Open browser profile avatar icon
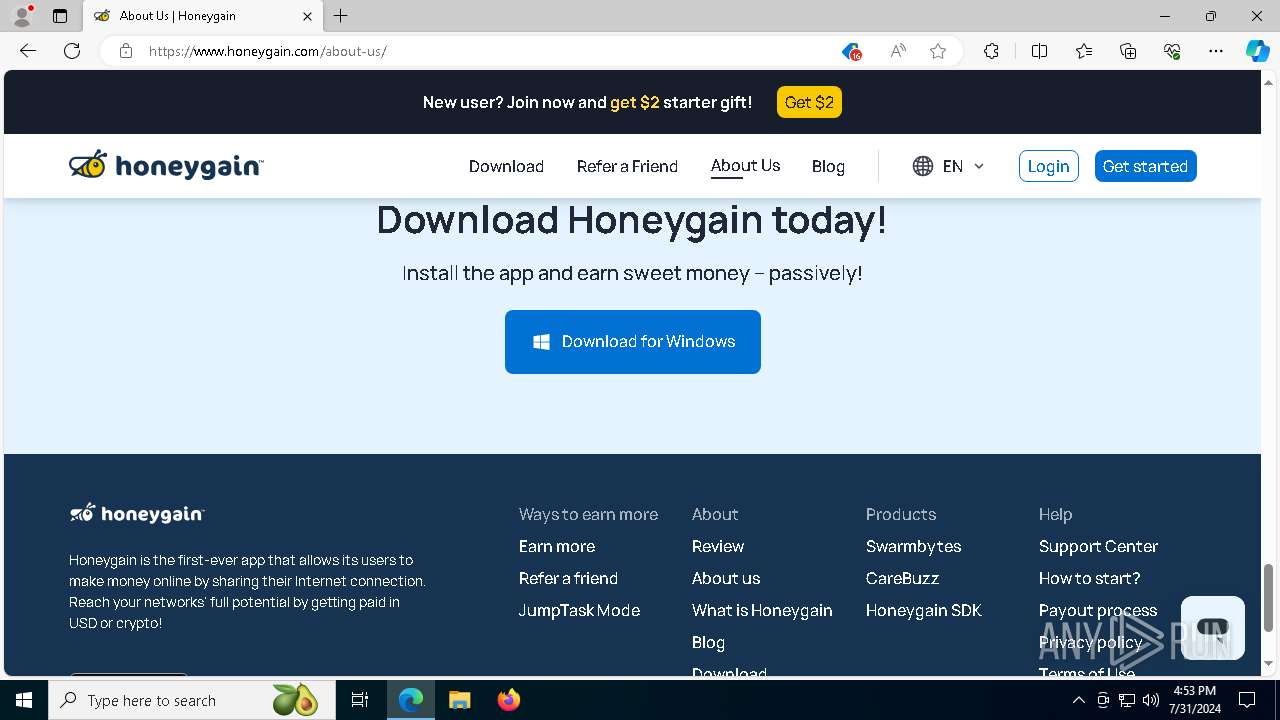This screenshot has width=1280, height=720. pyautogui.click(x=22, y=16)
